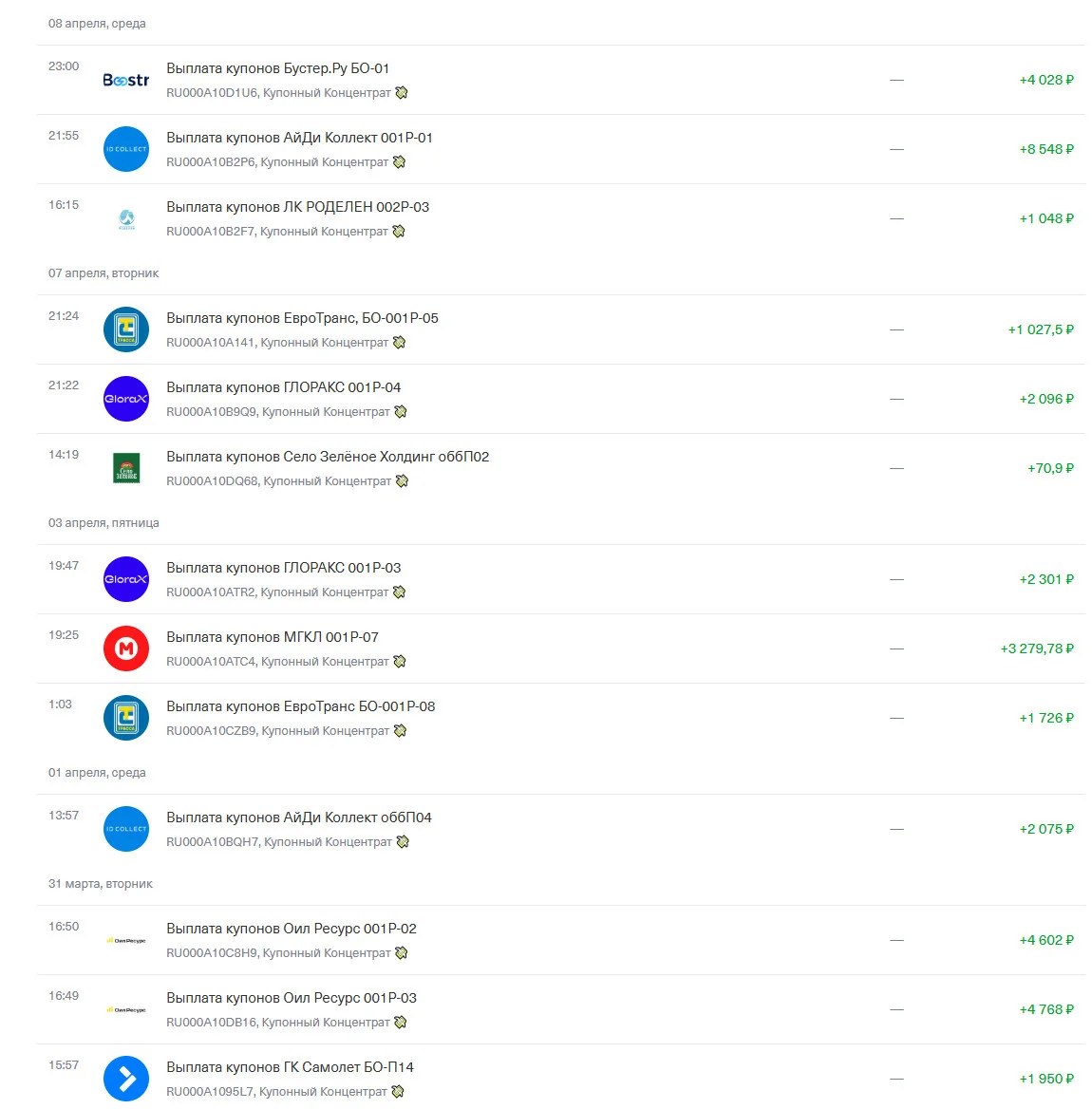Click the amount +2 075 ₽
The image size is (1092, 1109).
[1046, 829]
